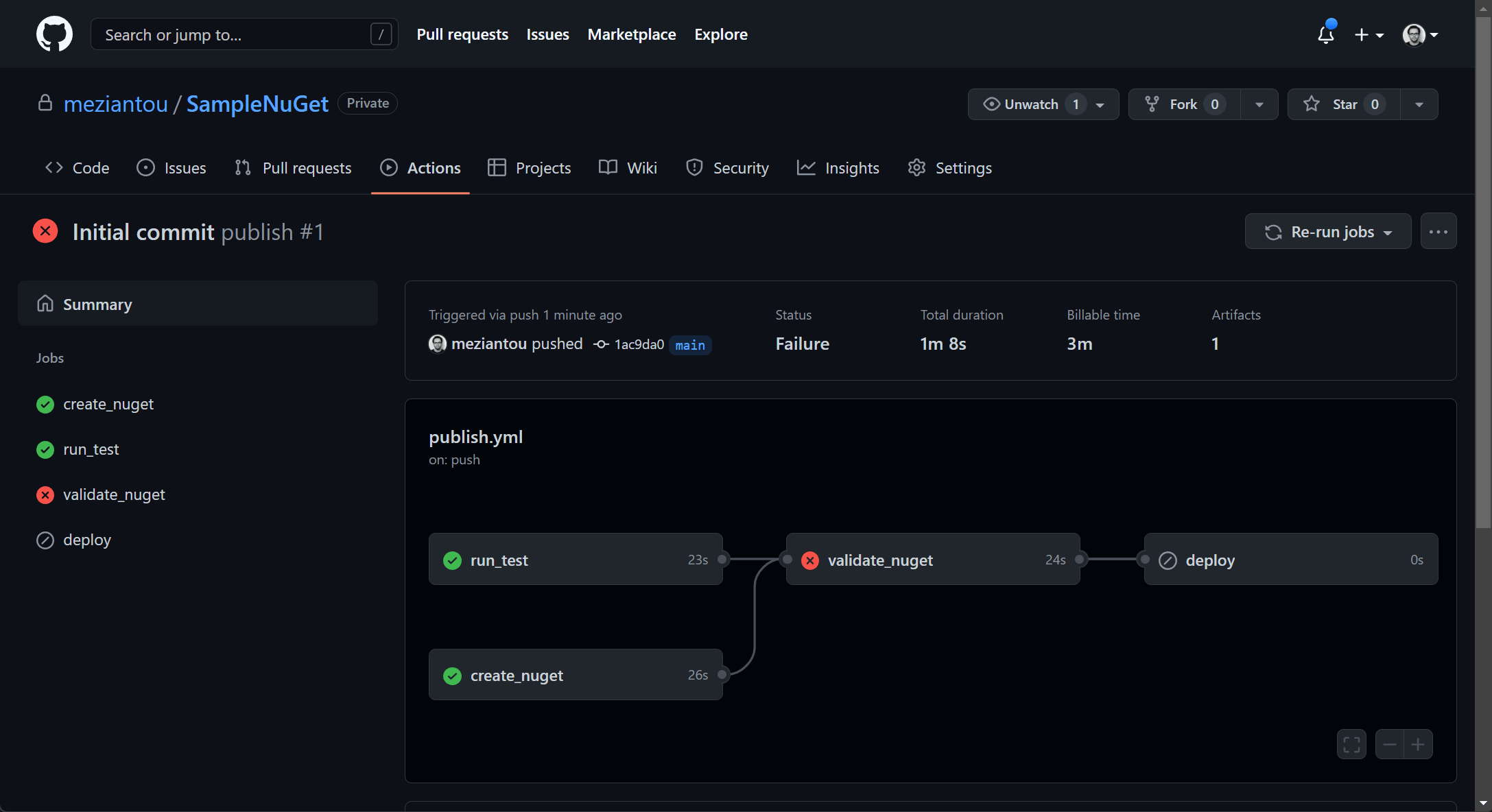Click the GitHub logo home icon

(x=54, y=34)
